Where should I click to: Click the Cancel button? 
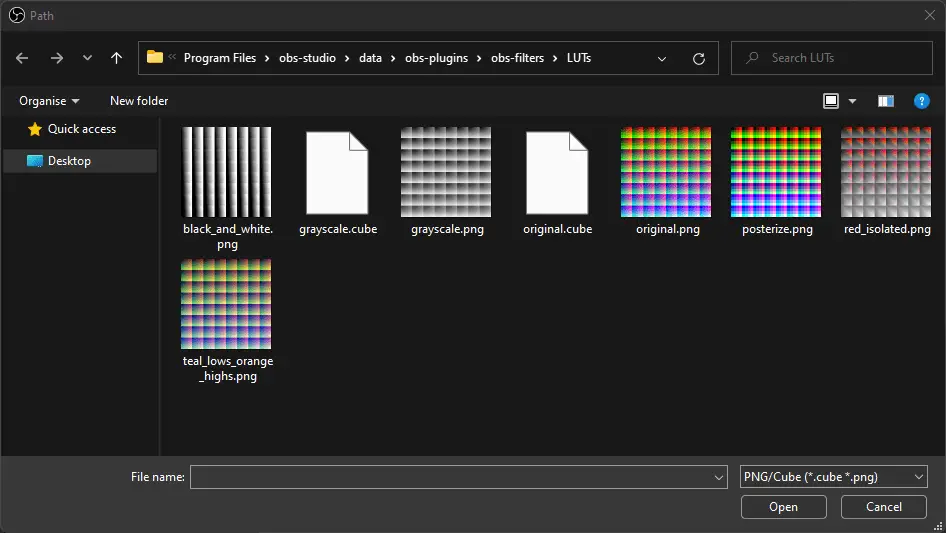[x=883, y=507]
